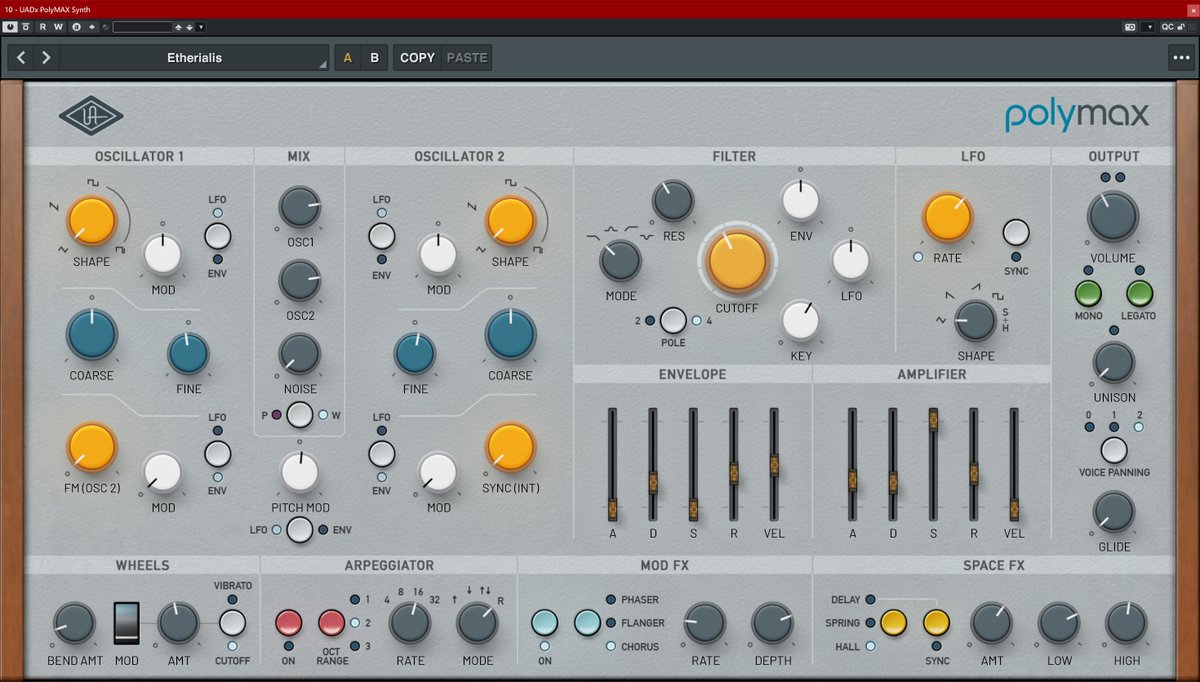Click the filter KEY knob
This screenshot has width=1200, height=682.
(x=800, y=320)
